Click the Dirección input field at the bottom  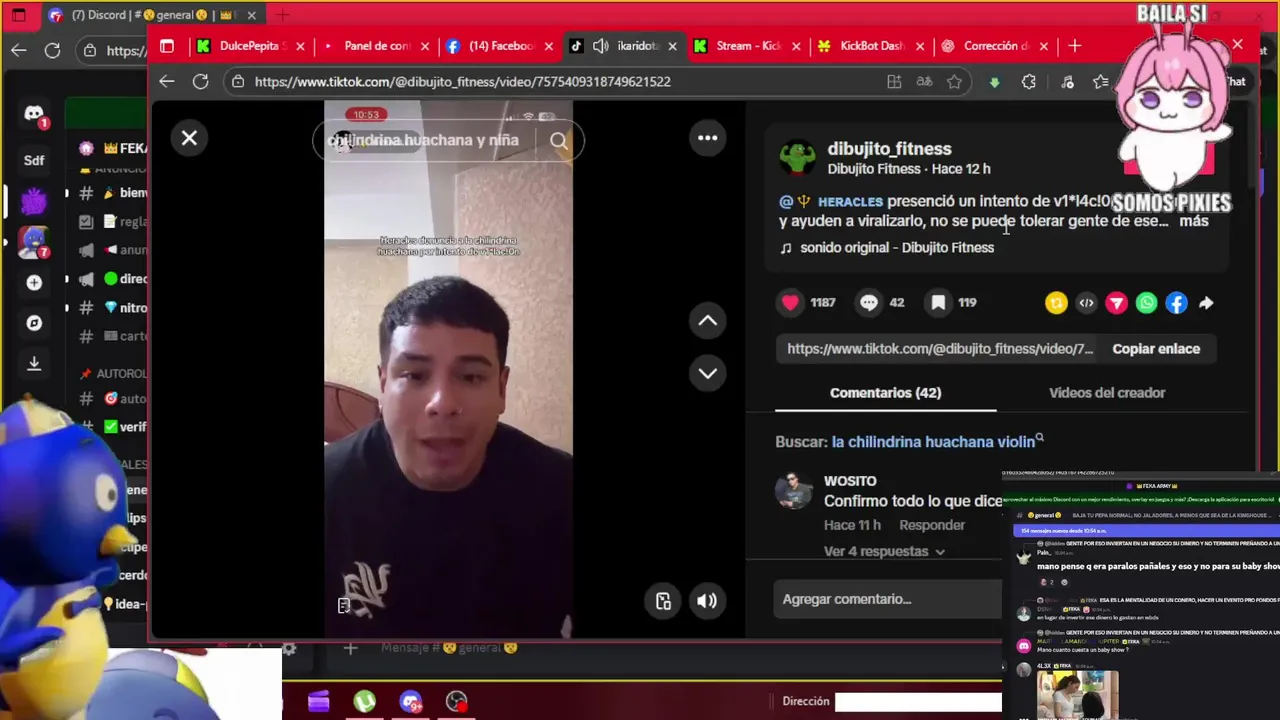(x=918, y=702)
